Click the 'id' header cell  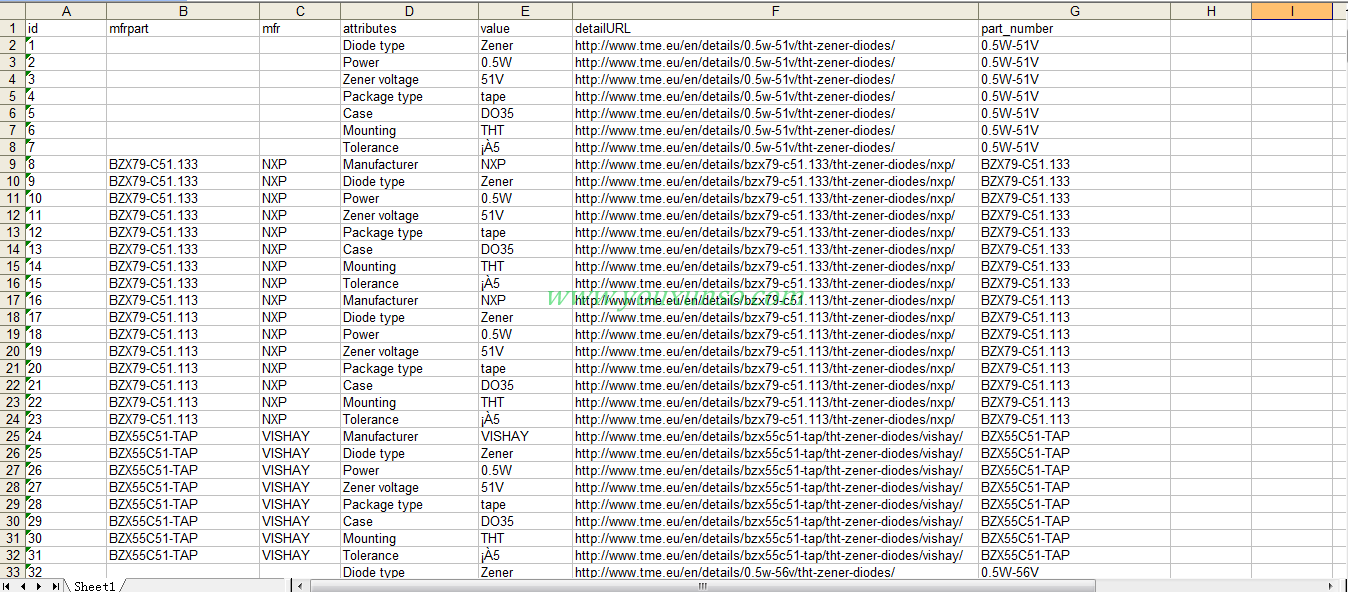click(x=66, y=29)
